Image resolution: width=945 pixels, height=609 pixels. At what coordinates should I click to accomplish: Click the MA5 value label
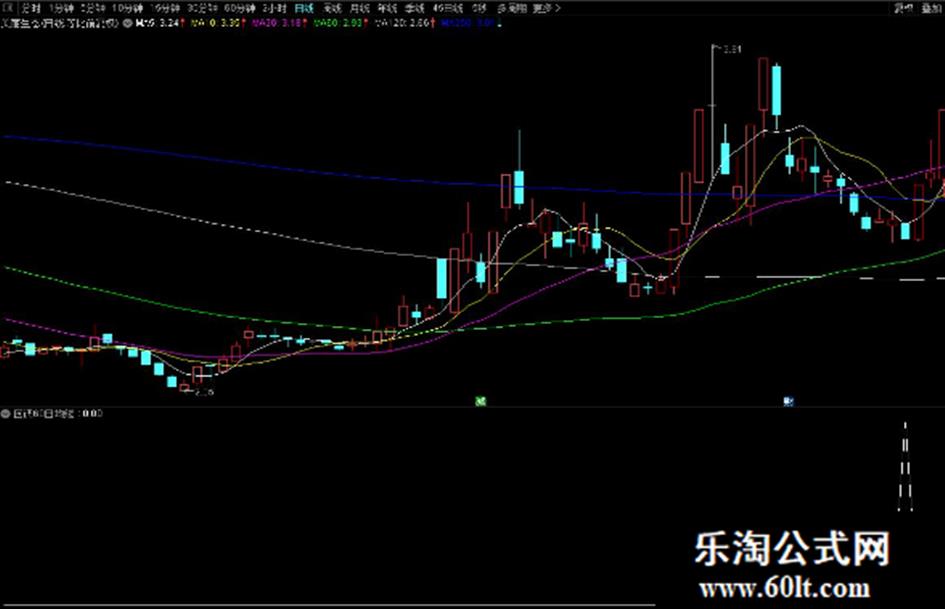tap(160, 24)
